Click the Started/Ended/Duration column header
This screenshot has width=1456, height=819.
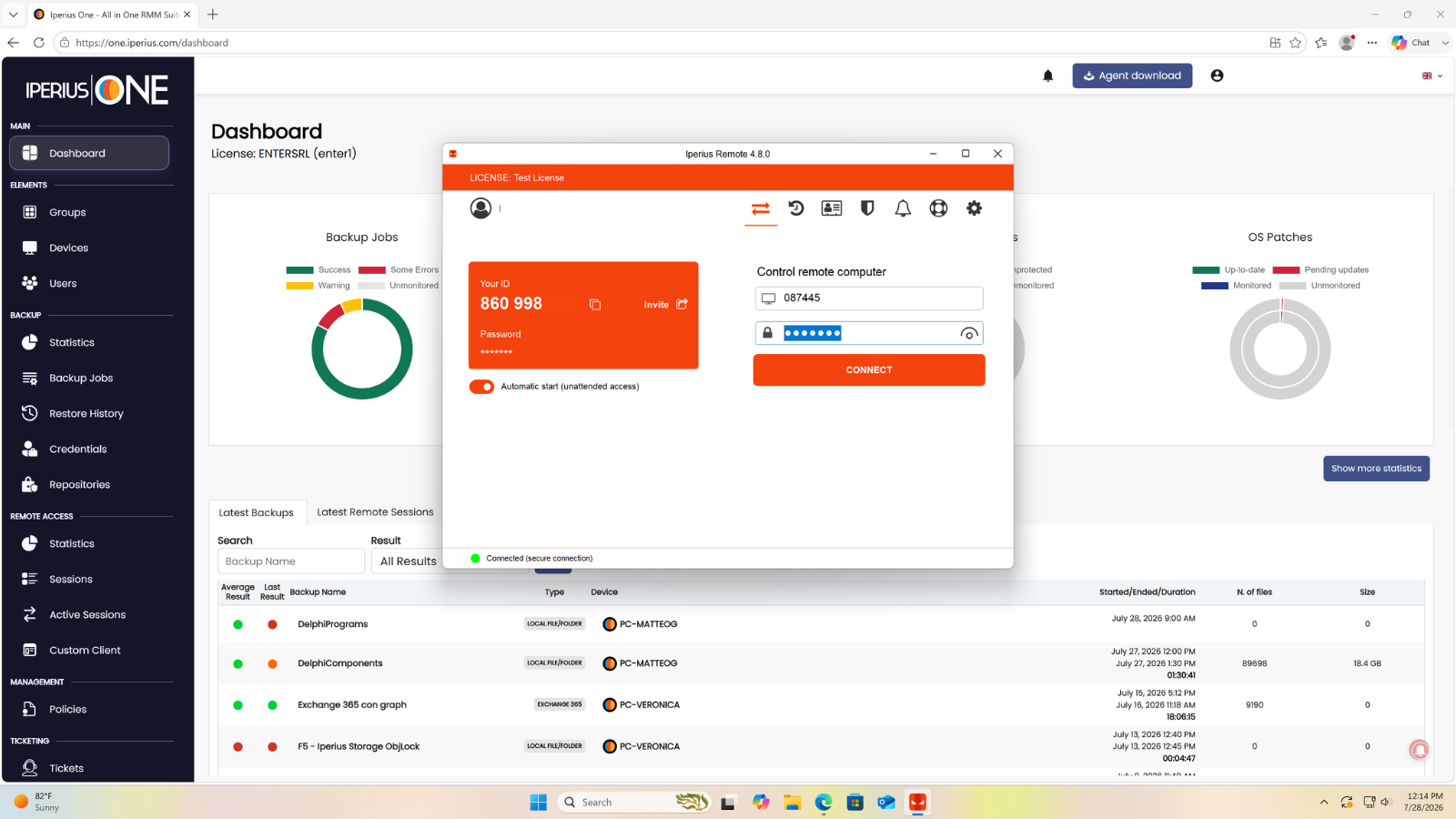coord(1147,592)
